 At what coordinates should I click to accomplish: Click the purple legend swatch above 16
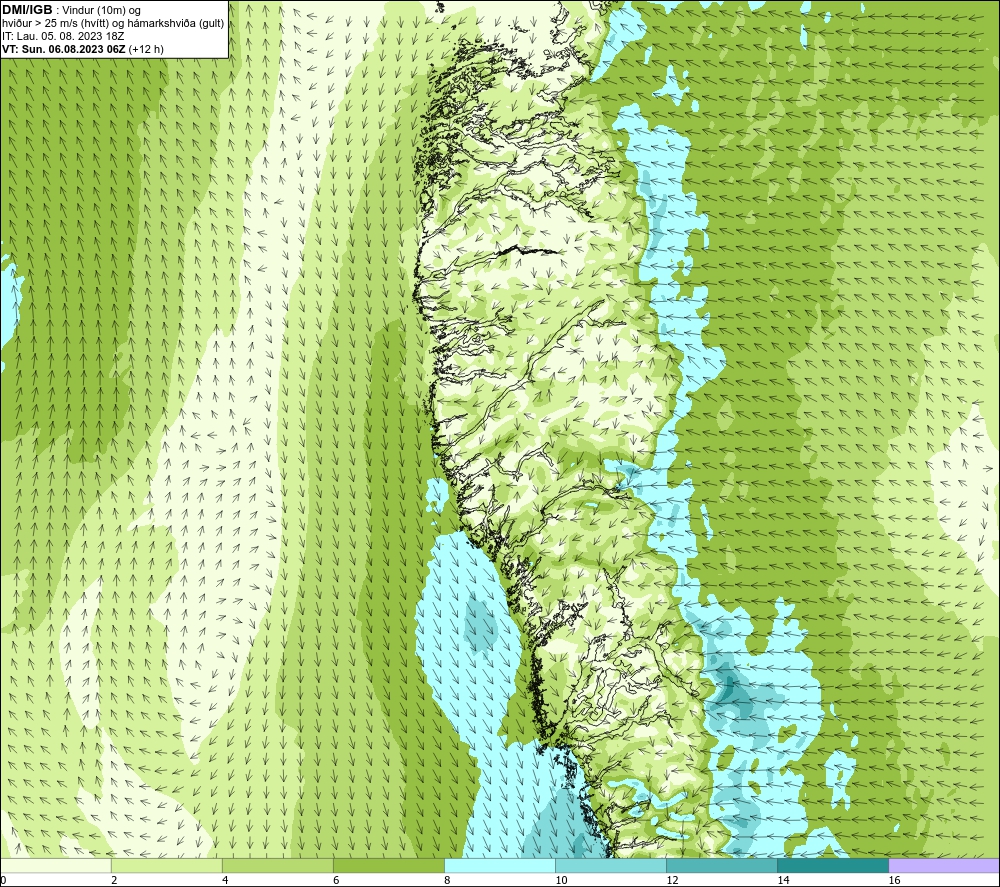point(945,866)
